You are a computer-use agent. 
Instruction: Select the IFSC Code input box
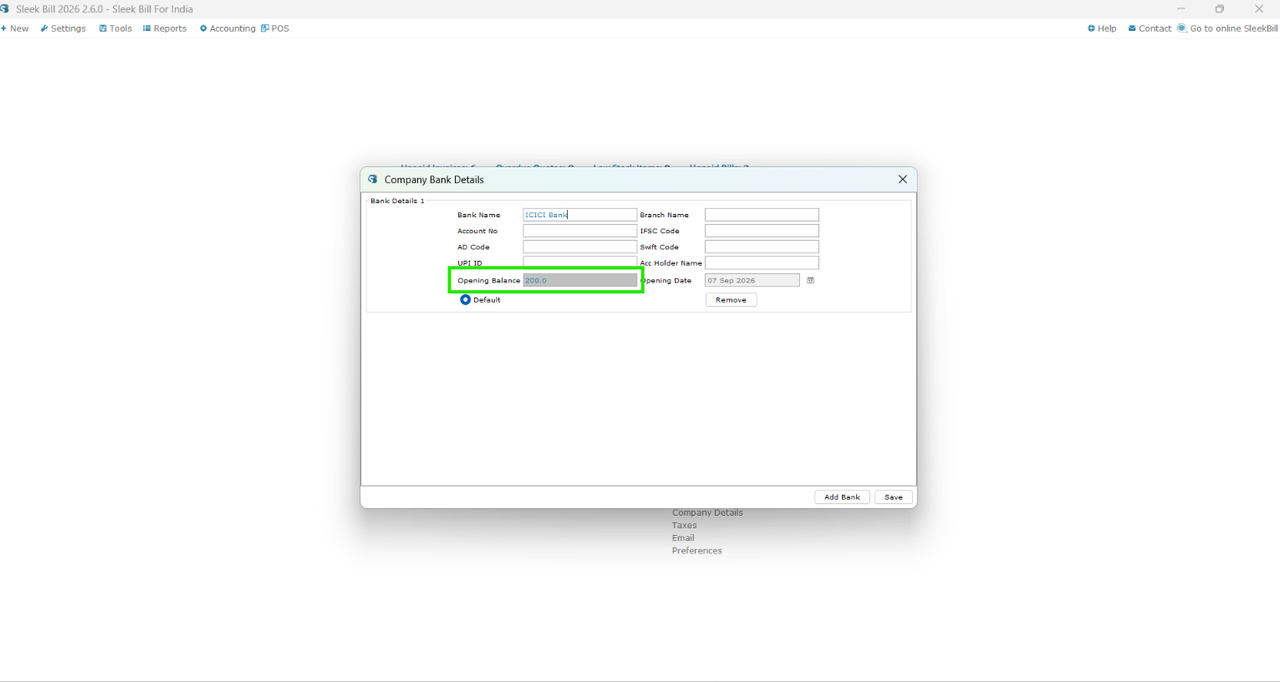(x=762, y=231)
